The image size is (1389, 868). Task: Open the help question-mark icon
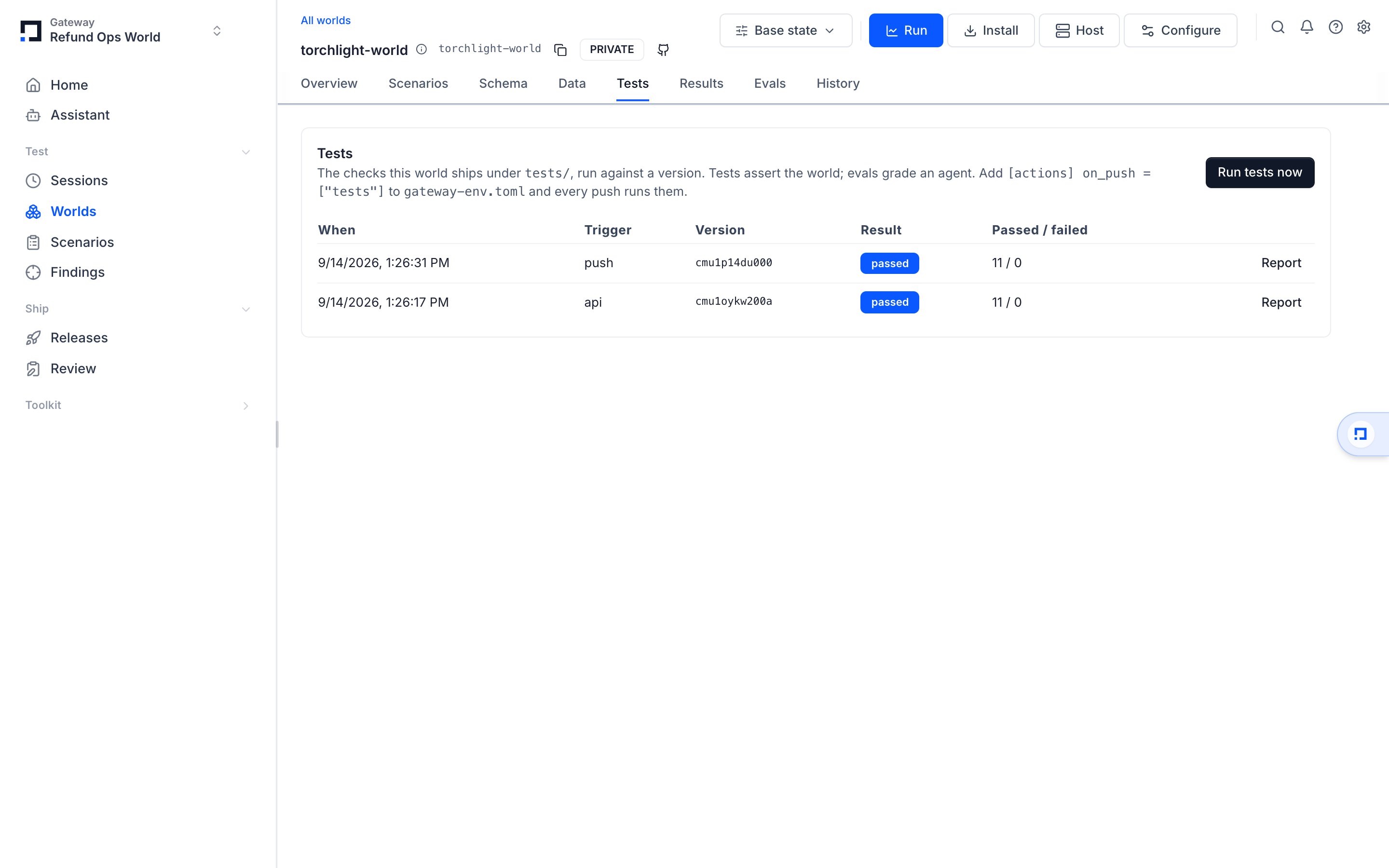(1335, 27)
